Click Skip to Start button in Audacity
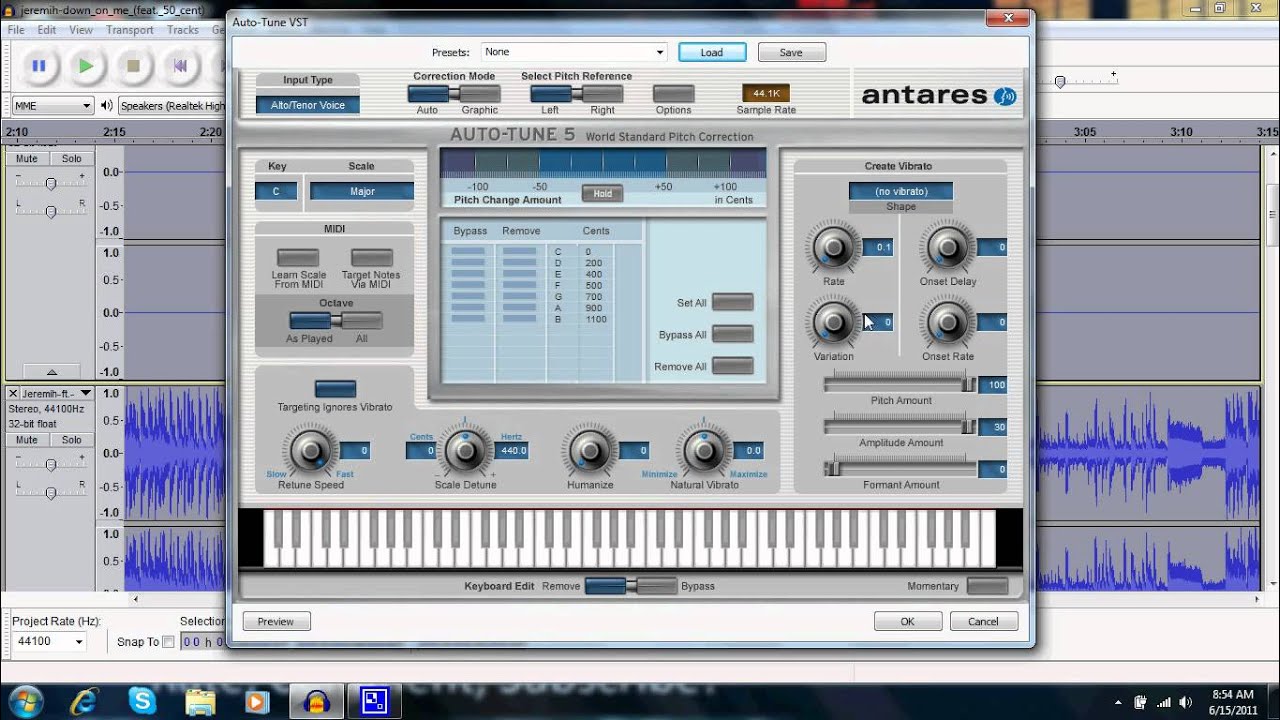The height and width of the screenshot is (720, 1280). tap(180, 66)
